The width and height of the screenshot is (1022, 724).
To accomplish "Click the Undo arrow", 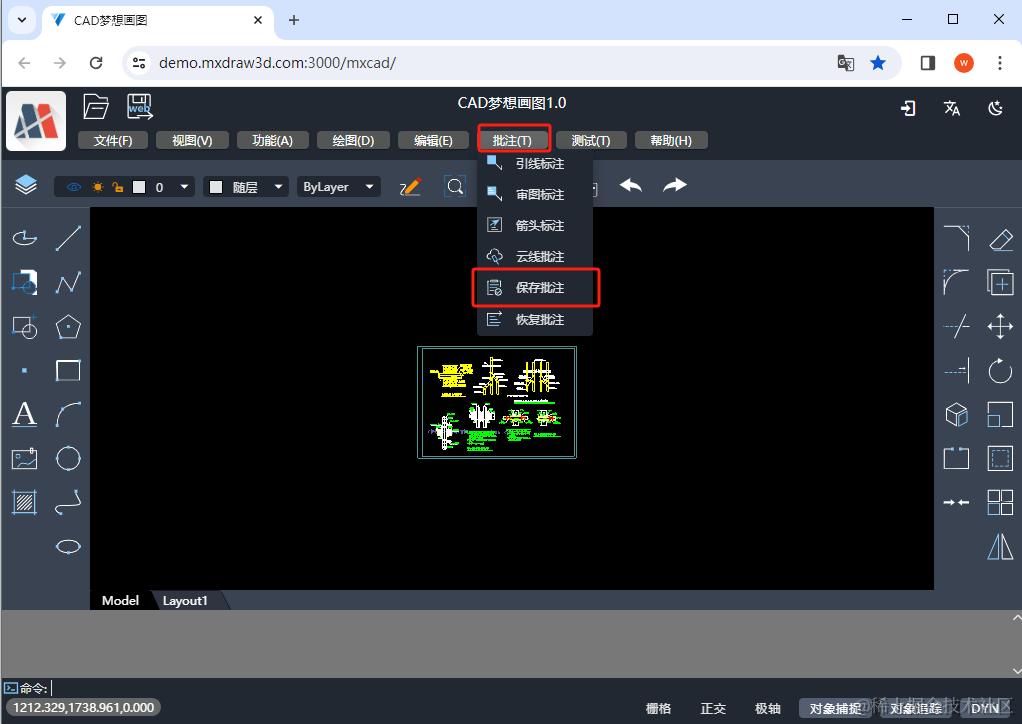I will click(x=631, y=186).
